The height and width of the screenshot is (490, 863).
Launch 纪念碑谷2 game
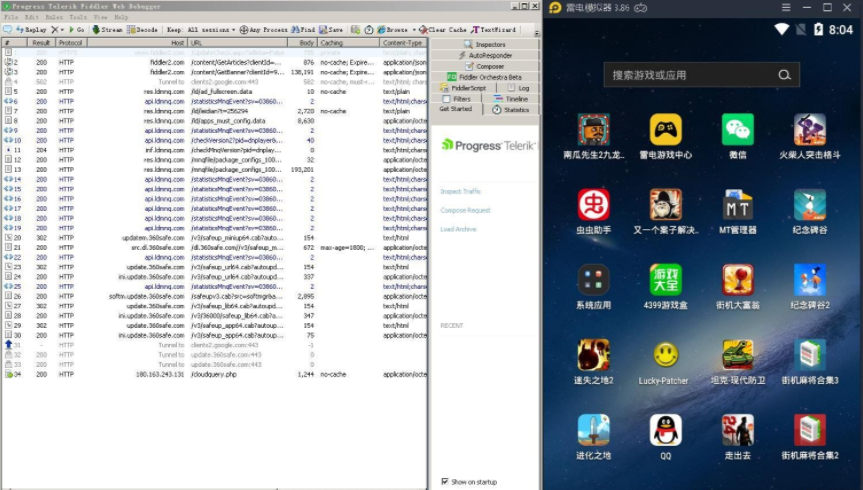pyautogui.click(x=810, y=286)
